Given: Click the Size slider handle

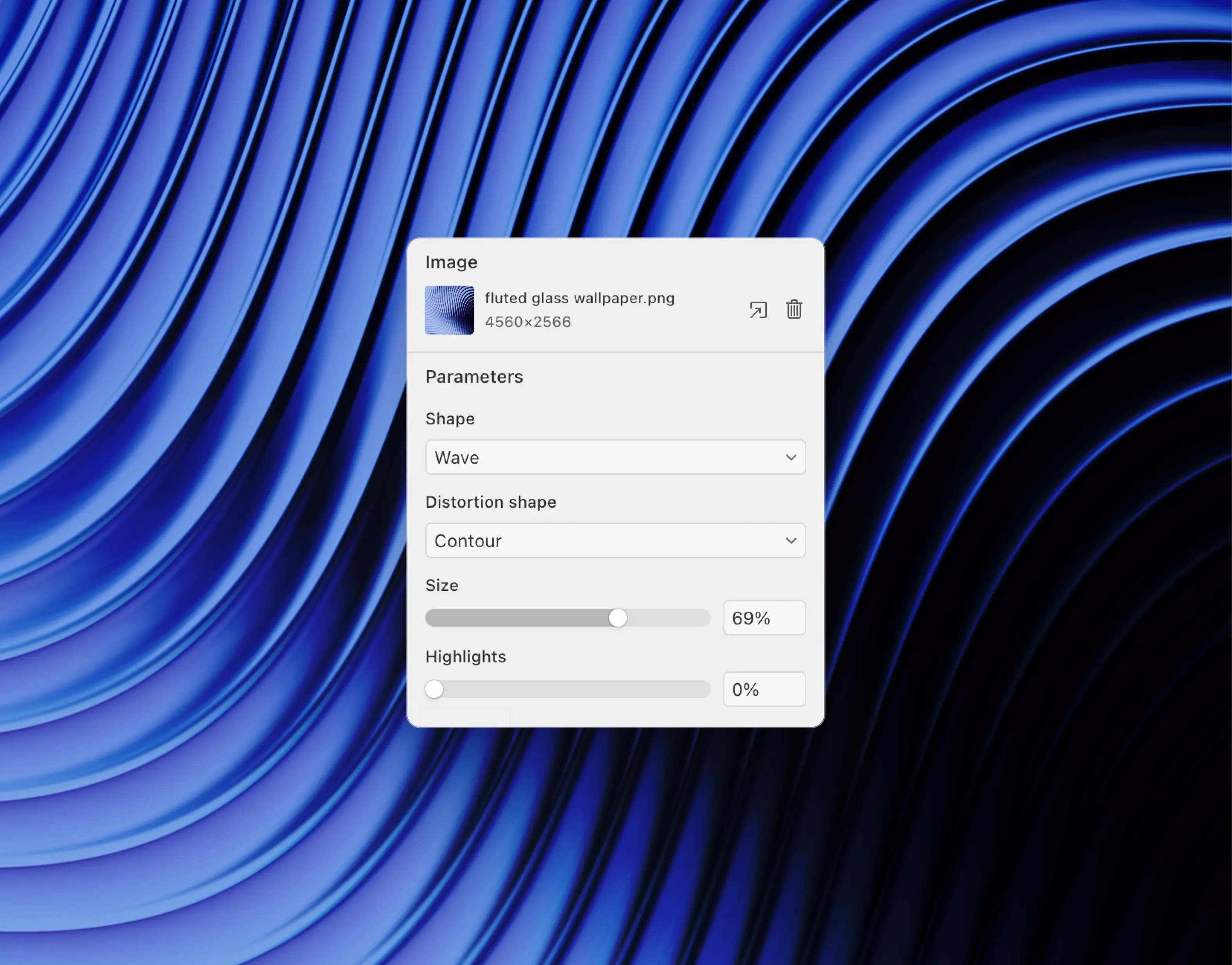Looking at the screenshot, I should point(618,618).
